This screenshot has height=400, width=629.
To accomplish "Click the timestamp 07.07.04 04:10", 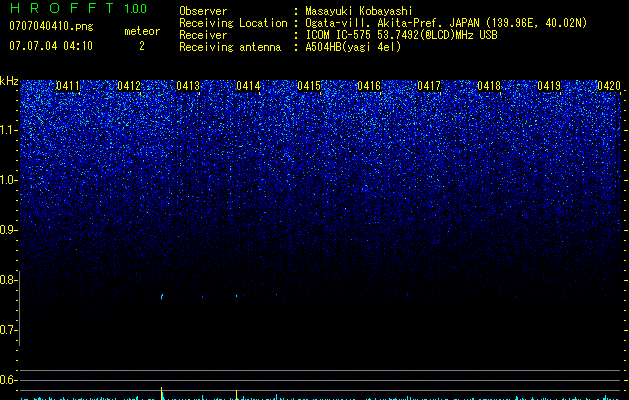I will click(x=51, y=46).
